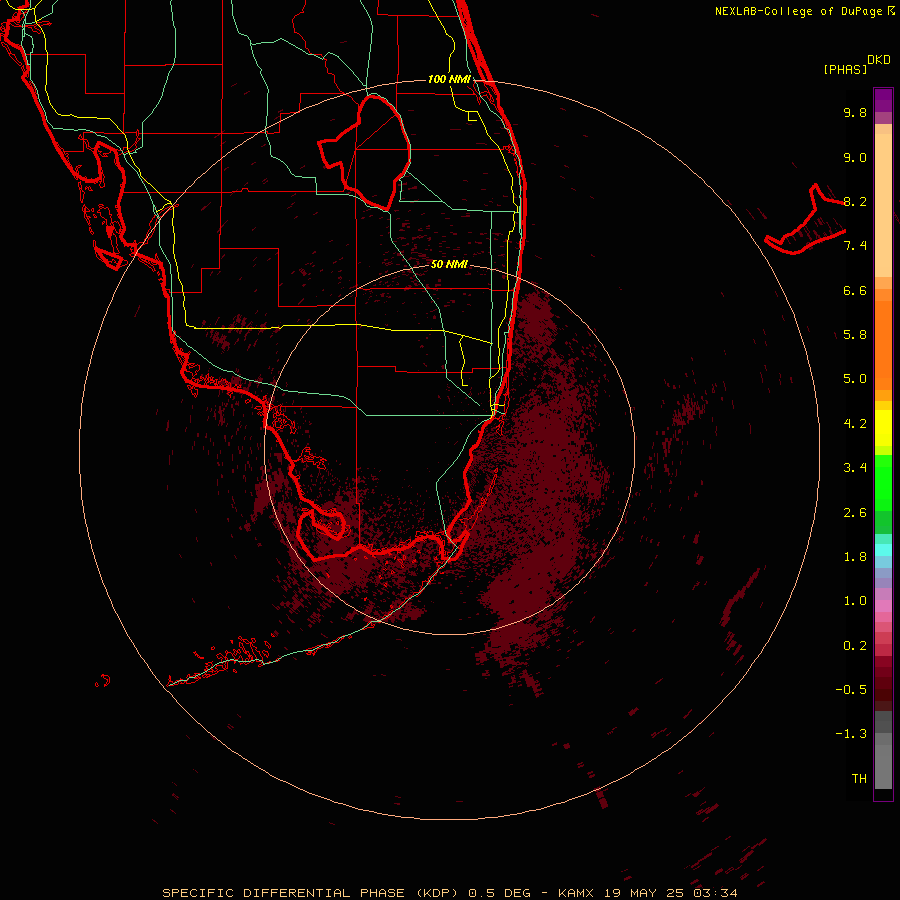Image resolution: width=900 pixels, height=900 pixels.
Task: Pick the large peach segment of the color bar
Action: 883,205
